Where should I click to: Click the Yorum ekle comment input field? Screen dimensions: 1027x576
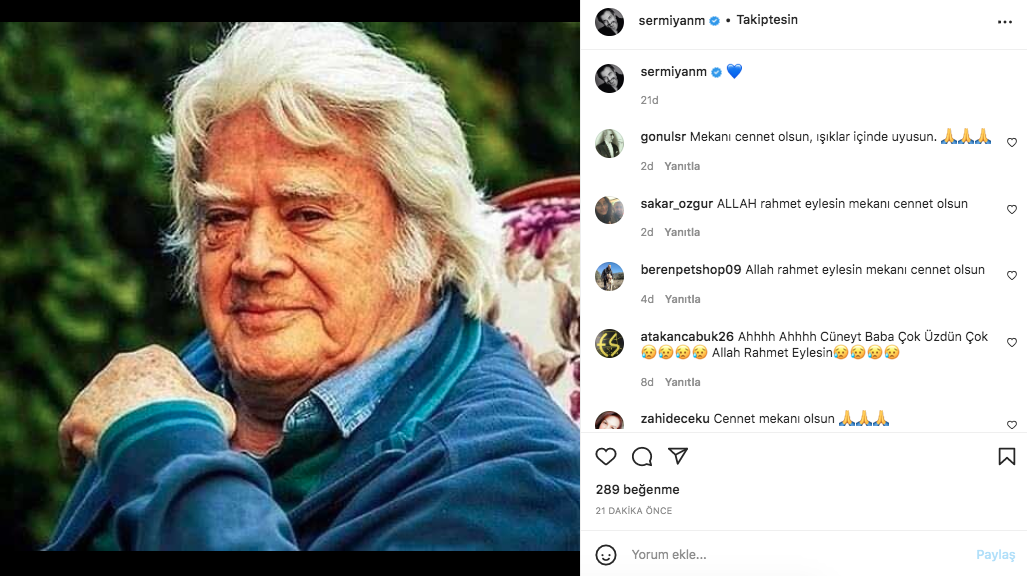pyautogui.click(x=700, y=553)
